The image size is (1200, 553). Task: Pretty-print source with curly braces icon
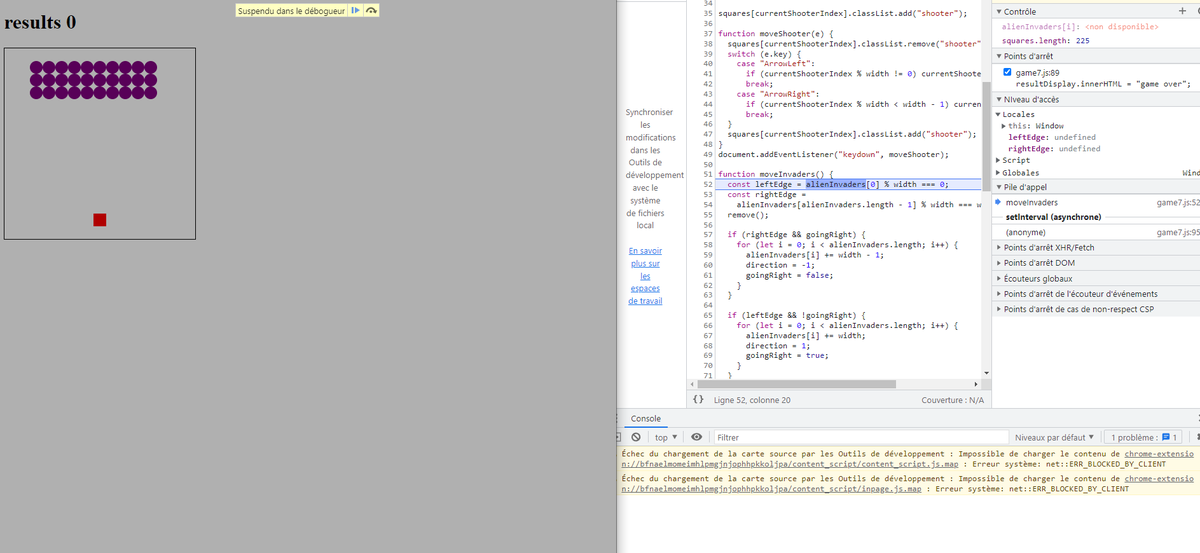pyautogui.click(x=699, y=400)
